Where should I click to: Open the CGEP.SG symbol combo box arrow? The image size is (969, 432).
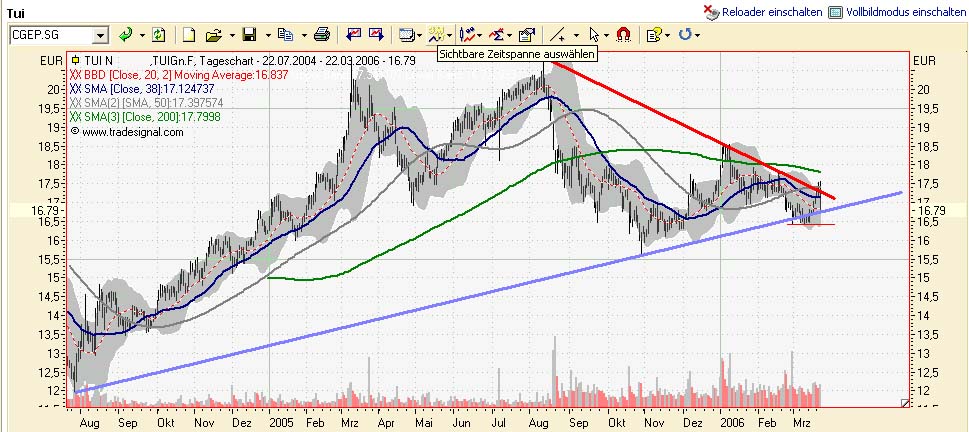tap(101, 35)
